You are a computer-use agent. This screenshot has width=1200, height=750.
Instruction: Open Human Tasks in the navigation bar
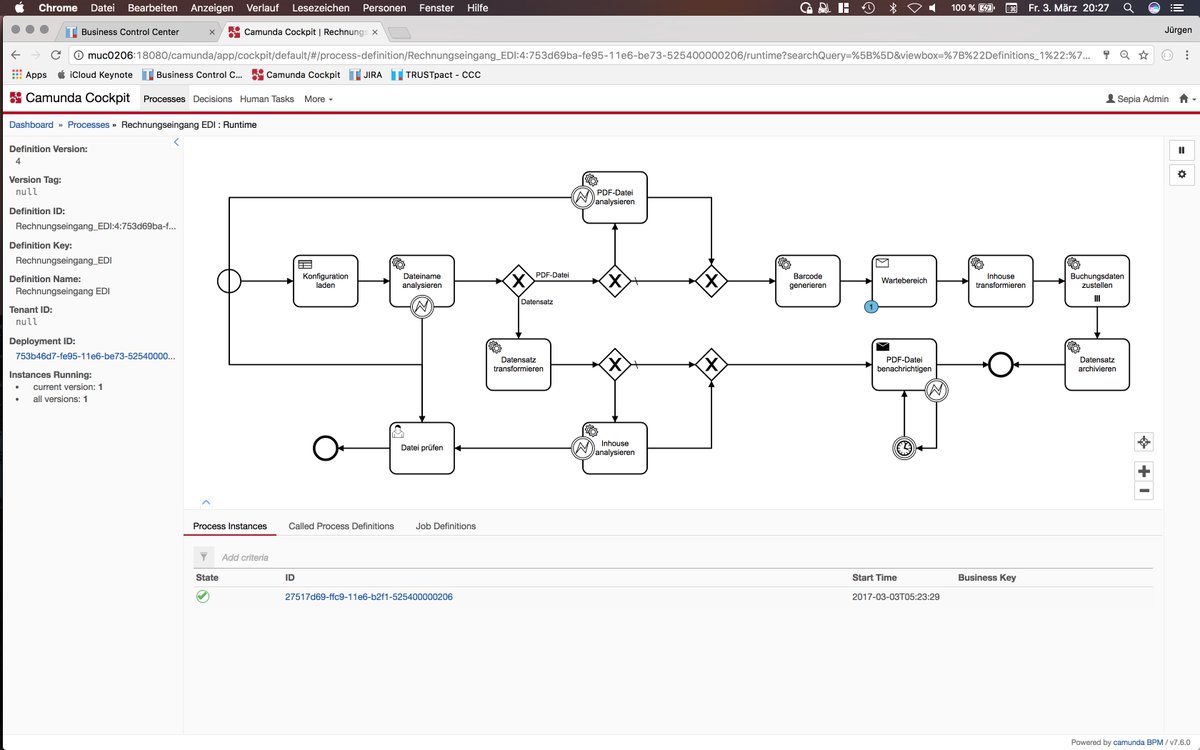pos(267,99)
